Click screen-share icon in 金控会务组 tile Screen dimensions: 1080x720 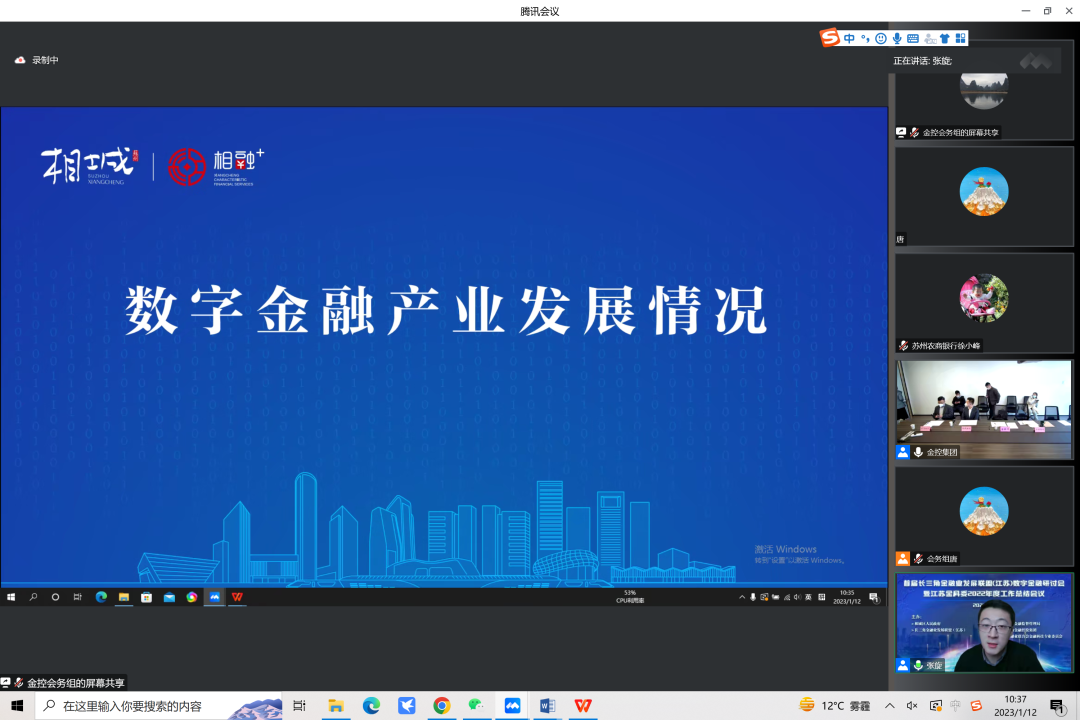[901, 132]
